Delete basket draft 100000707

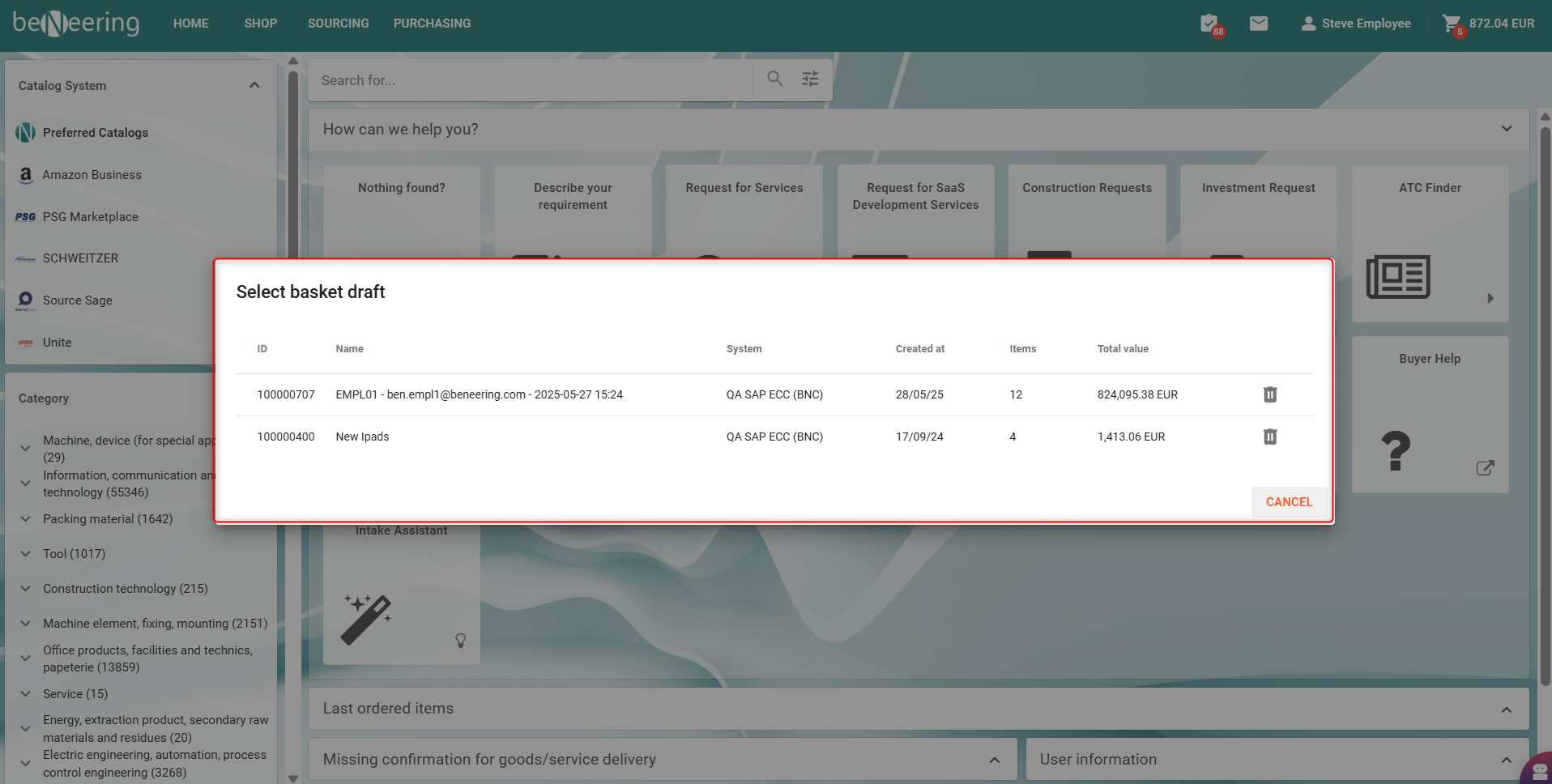coord(1269,394)
